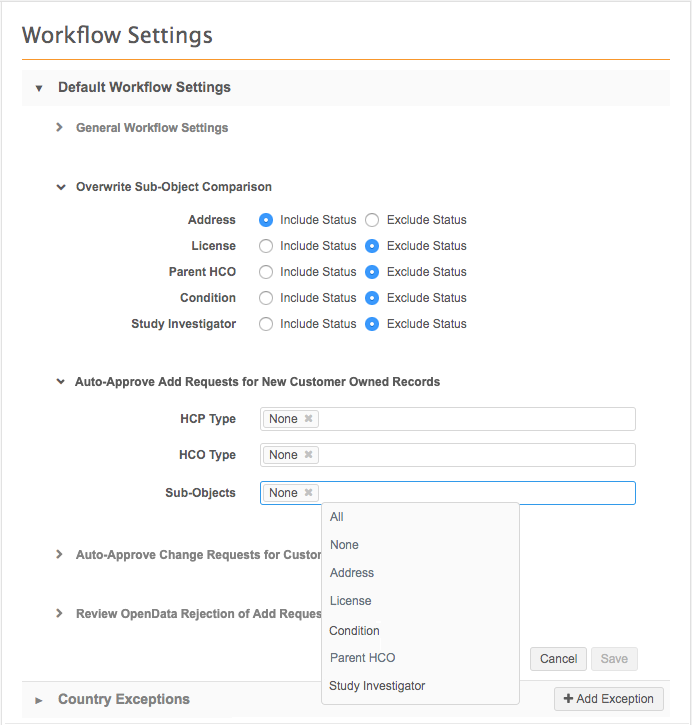Image resolution: width=692 pixels, height=725 pixels.
Task: Remove the None tag from Sub-Objects
Action: [309, 493]
